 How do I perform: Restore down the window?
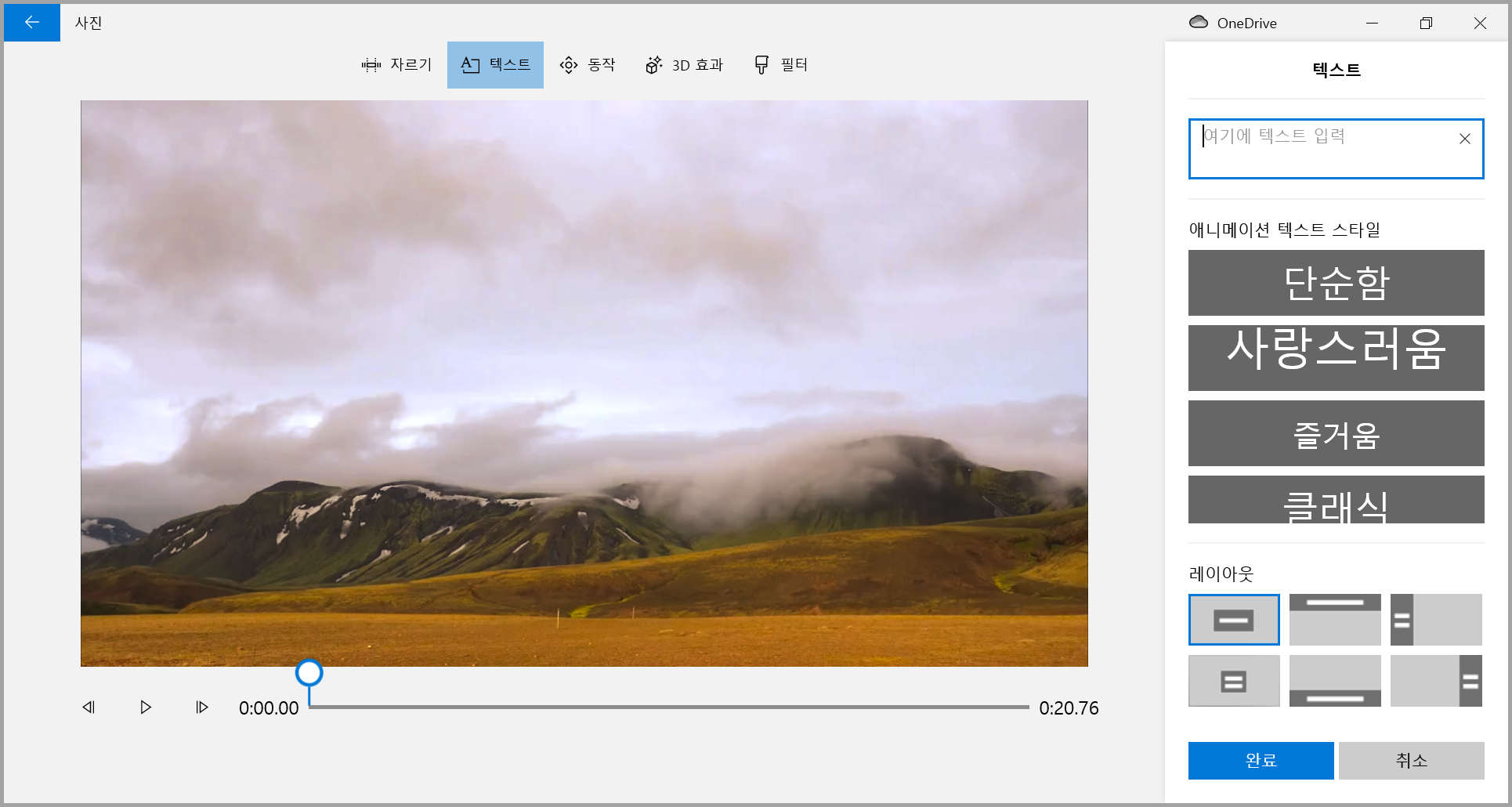(x=1426, y=23)
